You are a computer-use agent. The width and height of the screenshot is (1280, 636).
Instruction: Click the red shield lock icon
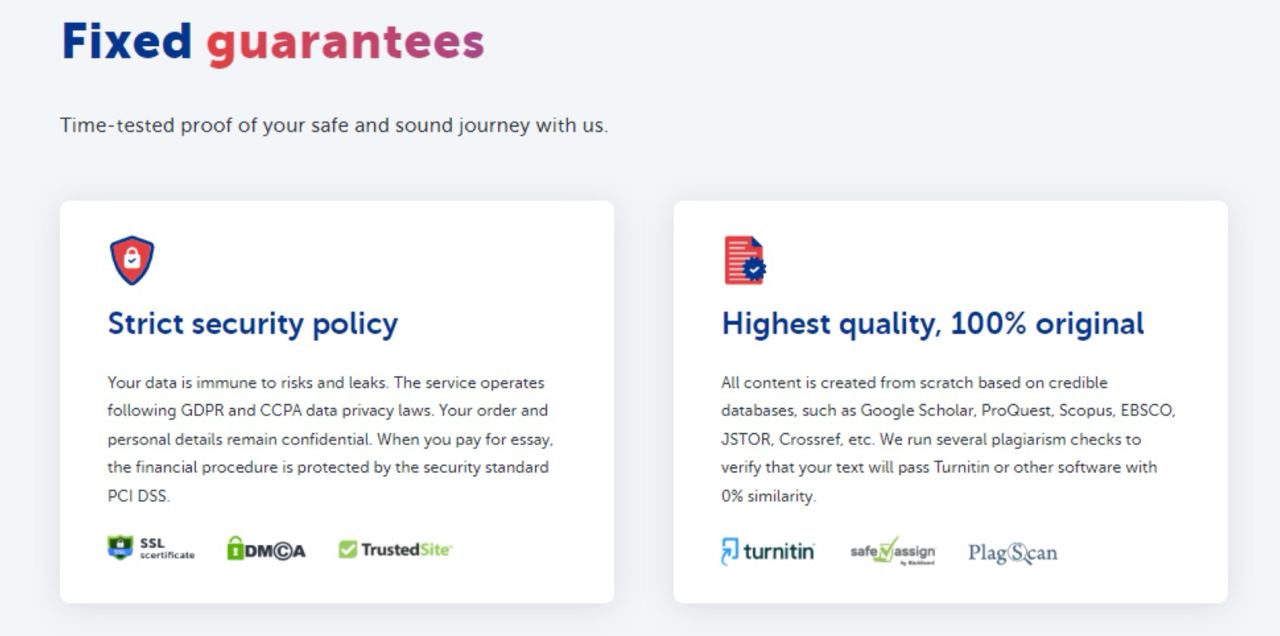click(132, 260)
